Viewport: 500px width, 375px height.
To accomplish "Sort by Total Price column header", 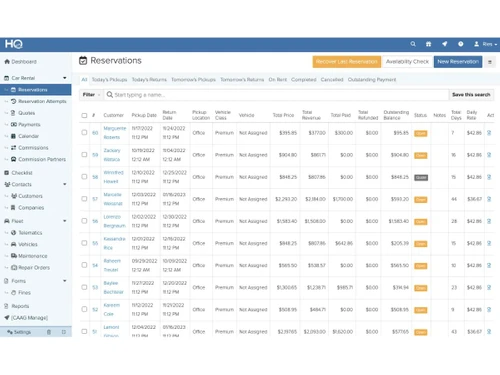I will [283, 115].
